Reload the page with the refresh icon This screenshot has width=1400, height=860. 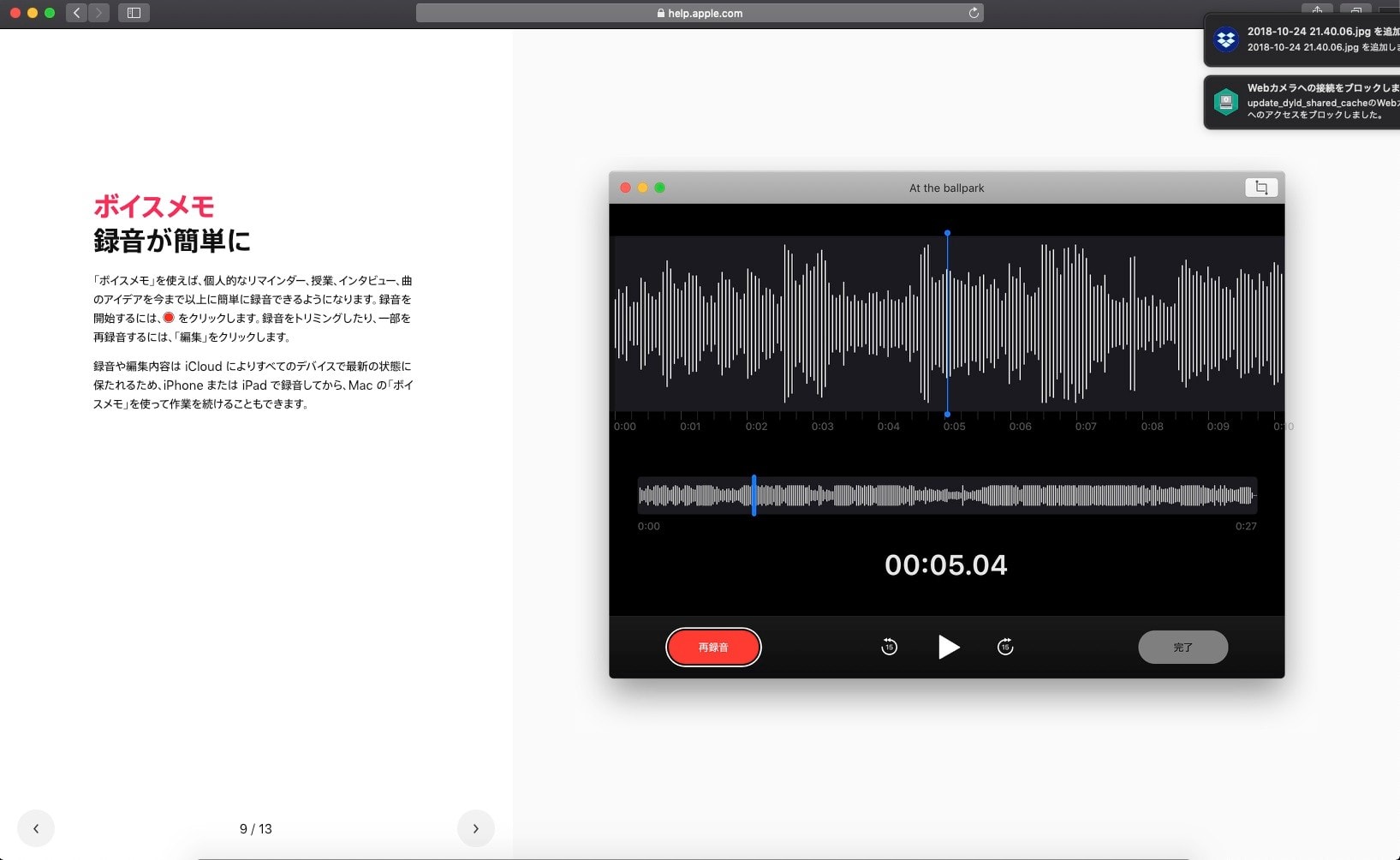tap(974, 13)
